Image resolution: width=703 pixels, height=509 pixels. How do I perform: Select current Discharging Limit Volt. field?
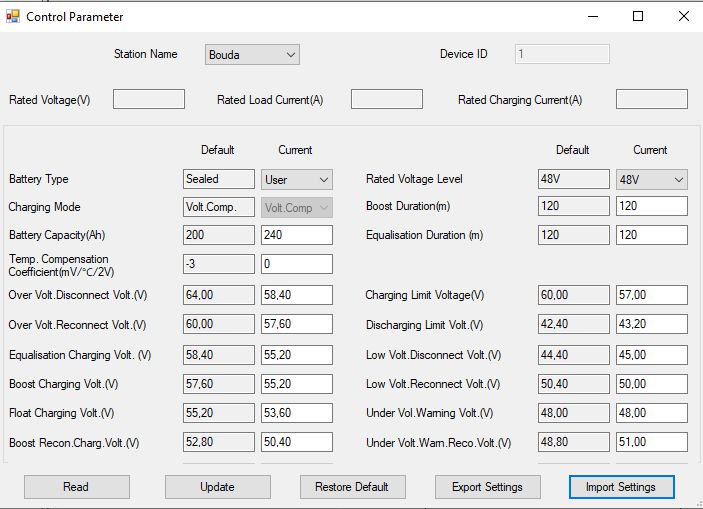[x=651, y=325]
